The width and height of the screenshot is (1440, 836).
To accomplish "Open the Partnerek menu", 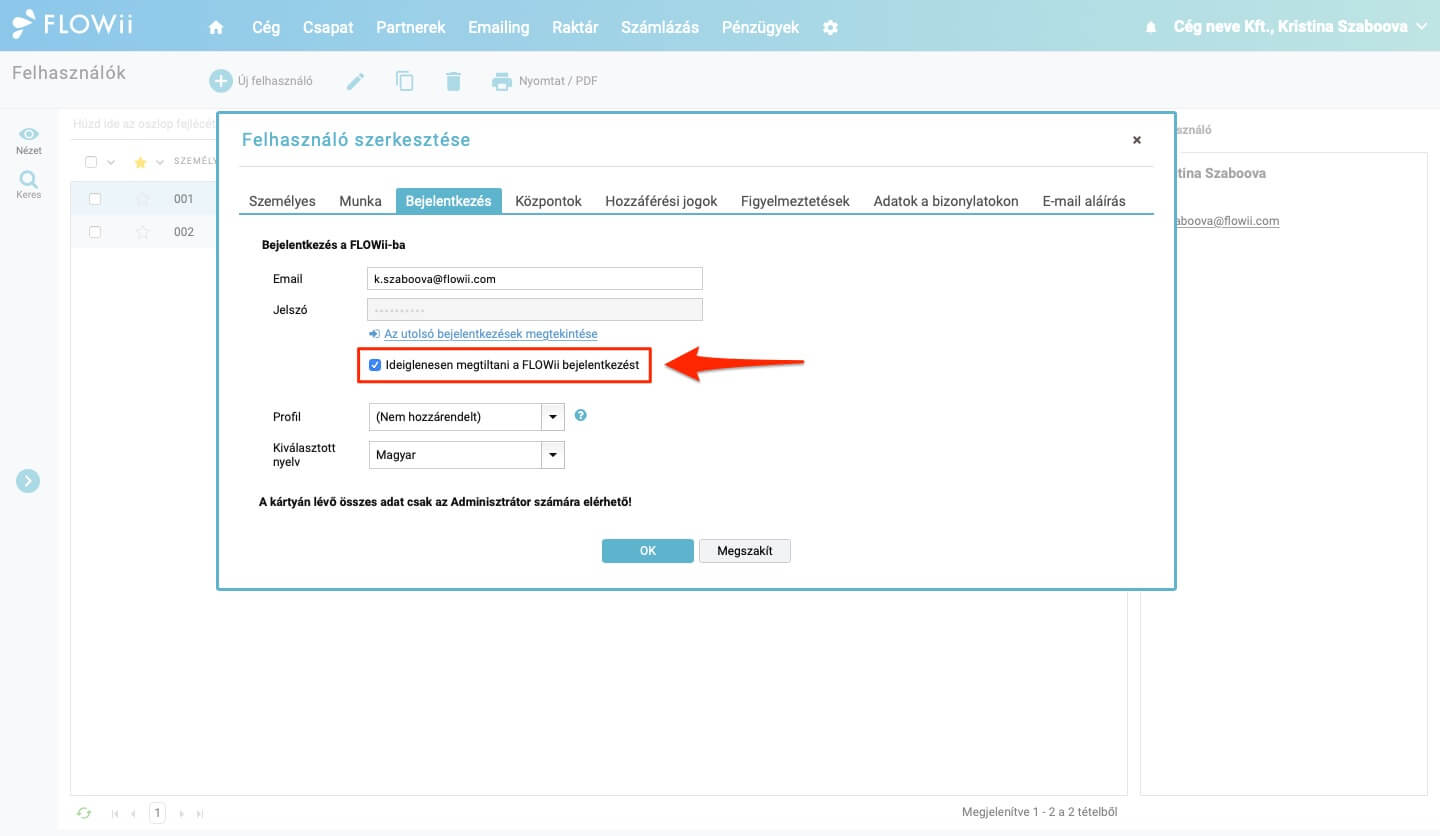I will pos(411,28).
